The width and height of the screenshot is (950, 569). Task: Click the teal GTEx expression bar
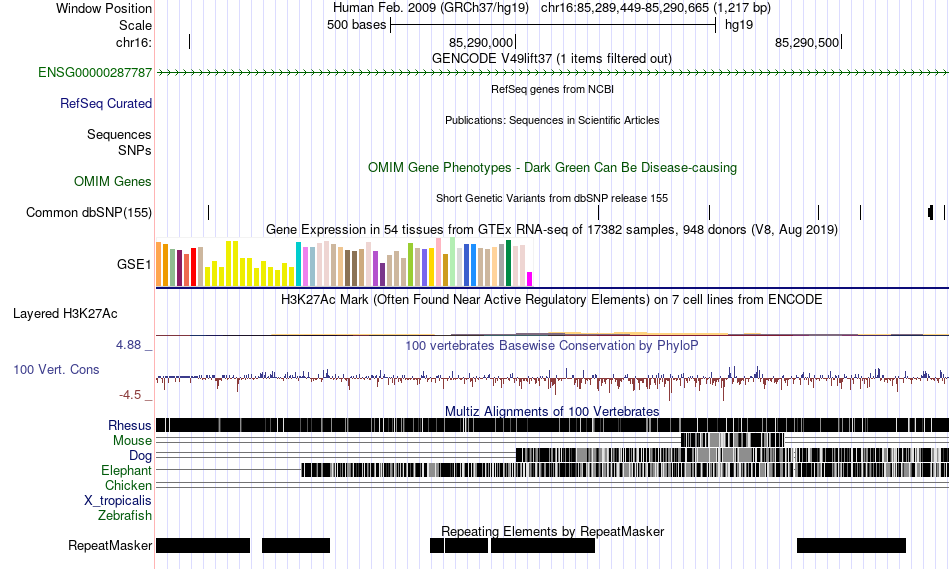tap(298, 264)
